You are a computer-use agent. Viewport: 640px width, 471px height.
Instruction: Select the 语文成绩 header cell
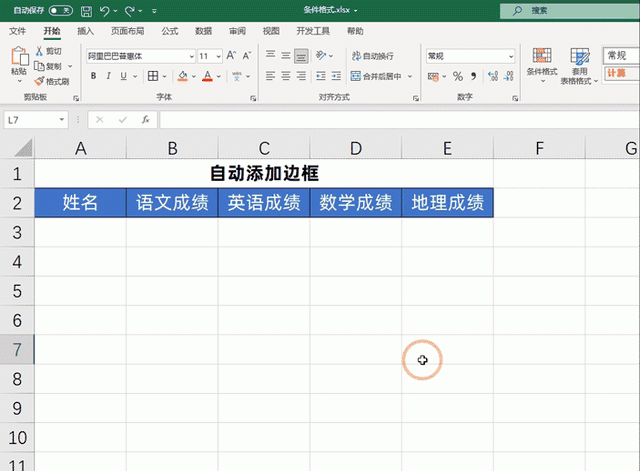click(x=172, y=202)
